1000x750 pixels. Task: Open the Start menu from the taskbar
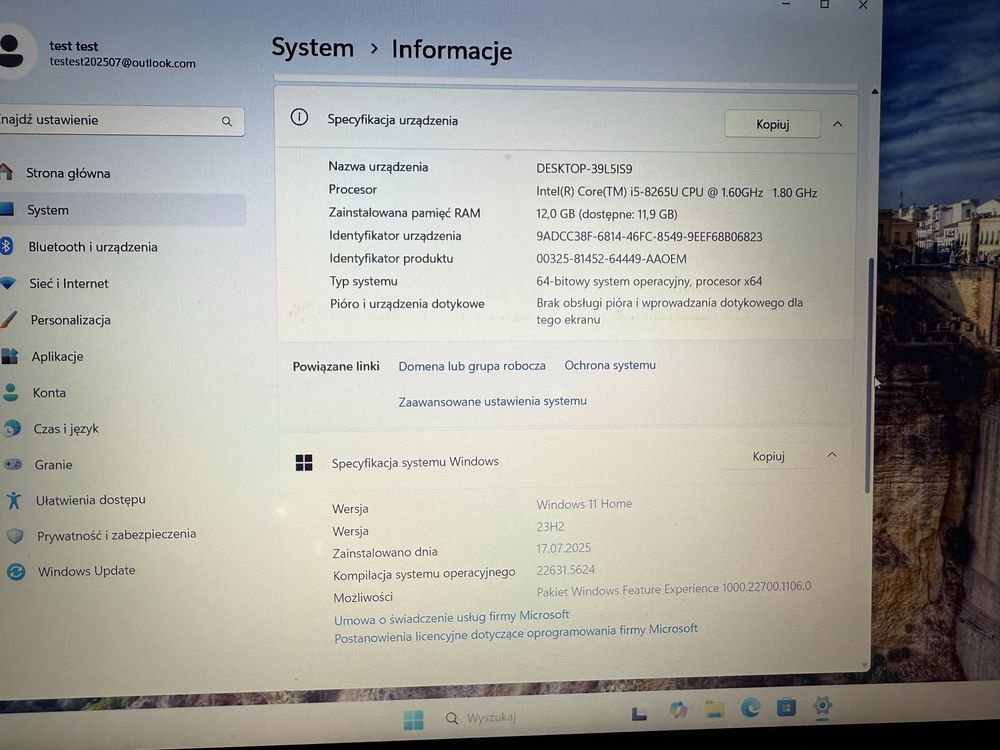tap(413, 719)
